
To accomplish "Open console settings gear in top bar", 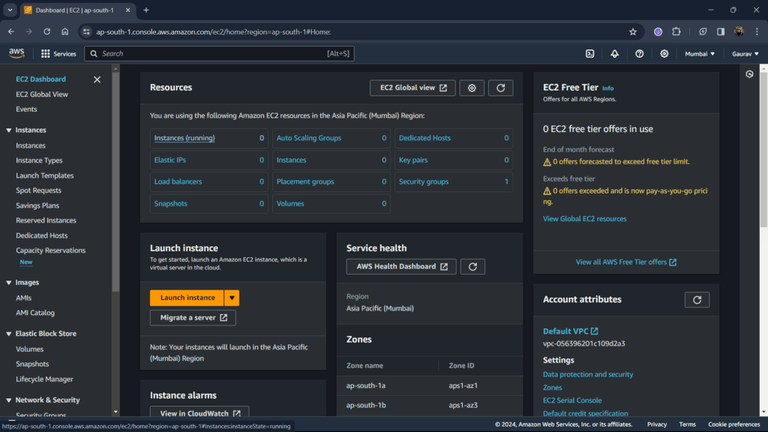I will tap(664, 54).
